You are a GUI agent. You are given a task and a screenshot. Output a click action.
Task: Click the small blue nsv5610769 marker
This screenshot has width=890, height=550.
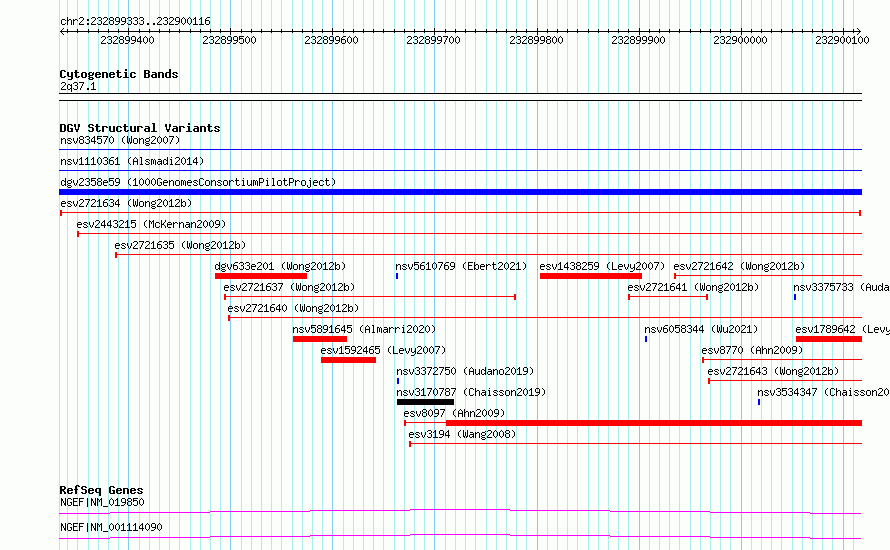(x=397, y=276)
